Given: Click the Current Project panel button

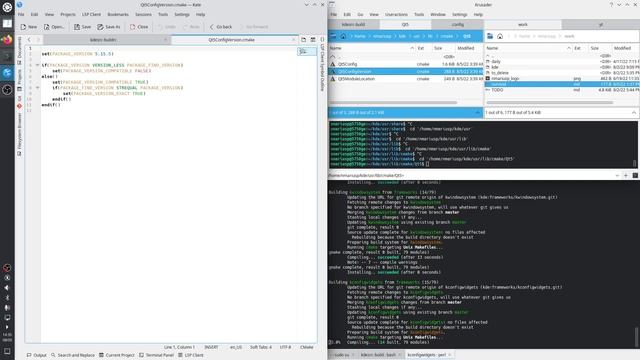Looking at the screenshot, I should (x=116, y=355).
